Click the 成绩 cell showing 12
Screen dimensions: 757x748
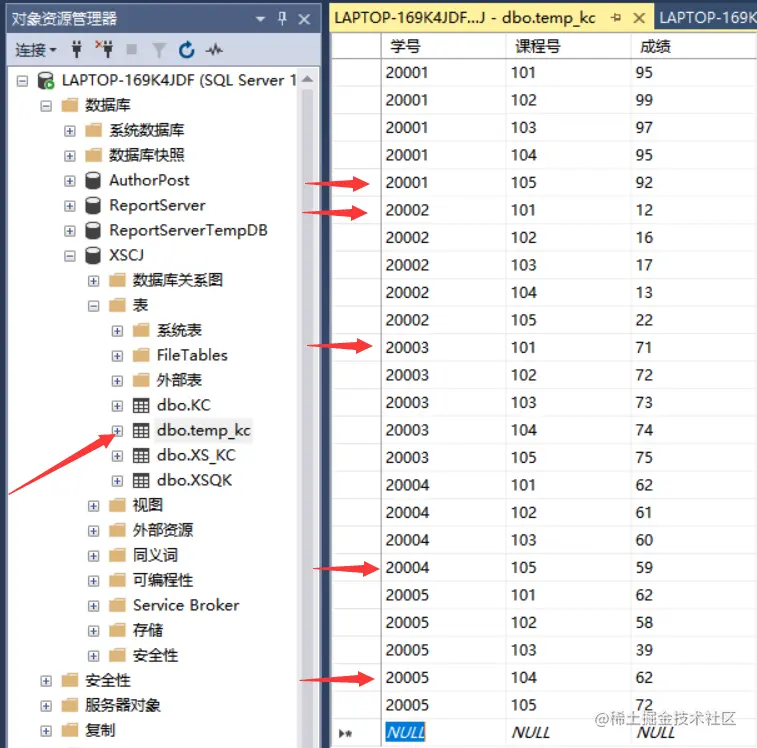(694, 211)
